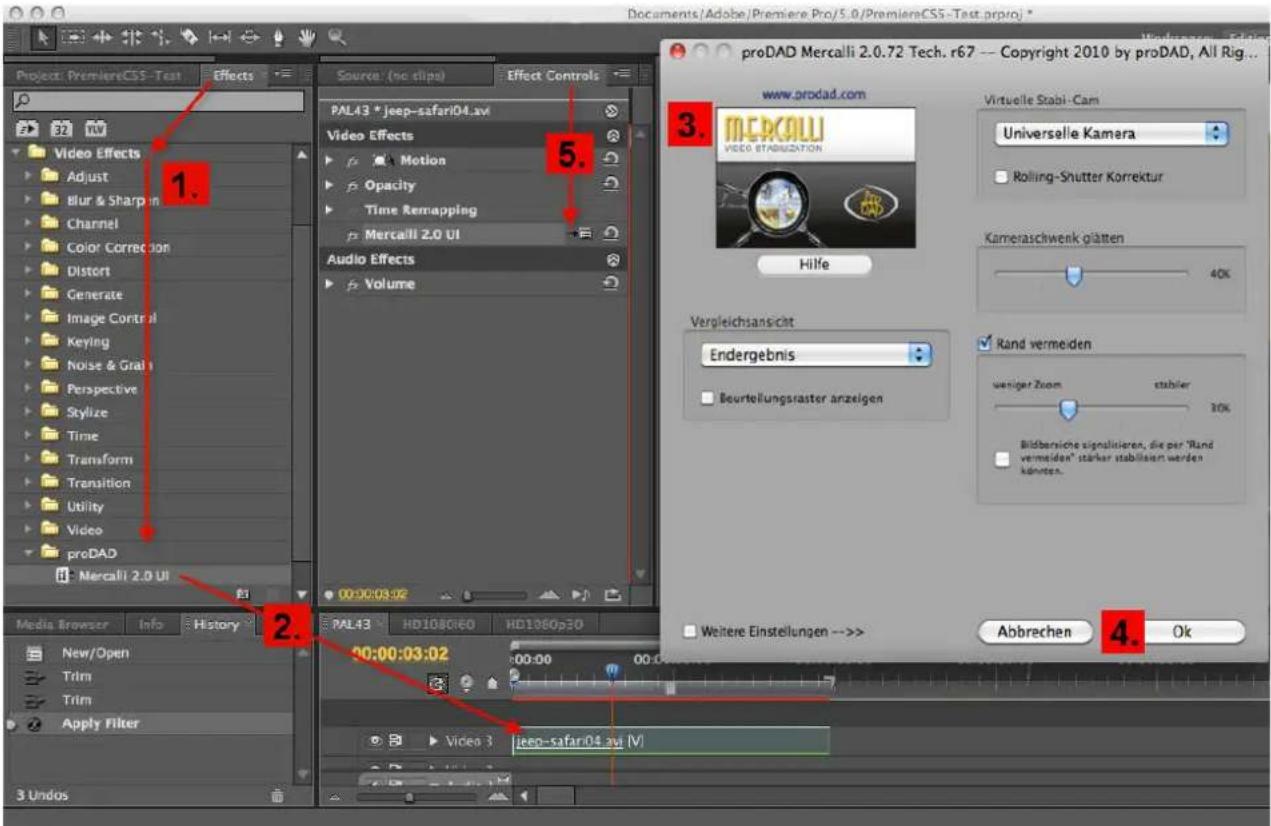Enable Rolling-Shutter Korrektur checkbox
This screenshot has width=1271, height=826.
click(1001, 177)
